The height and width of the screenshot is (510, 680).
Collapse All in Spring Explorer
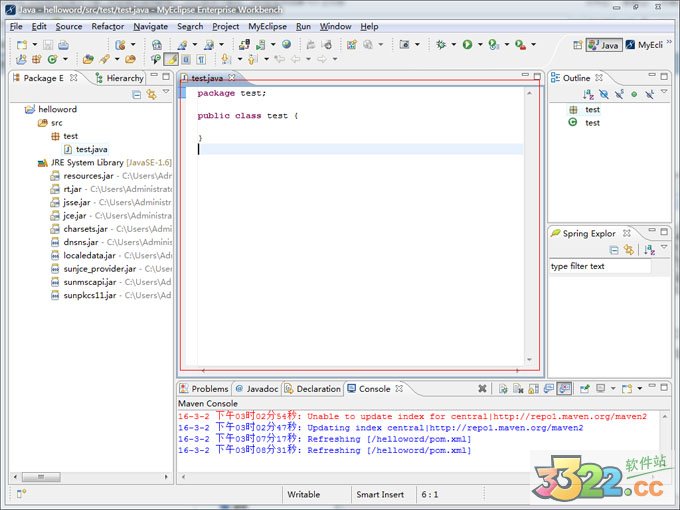pyautogui.click(x=614, y=250)
